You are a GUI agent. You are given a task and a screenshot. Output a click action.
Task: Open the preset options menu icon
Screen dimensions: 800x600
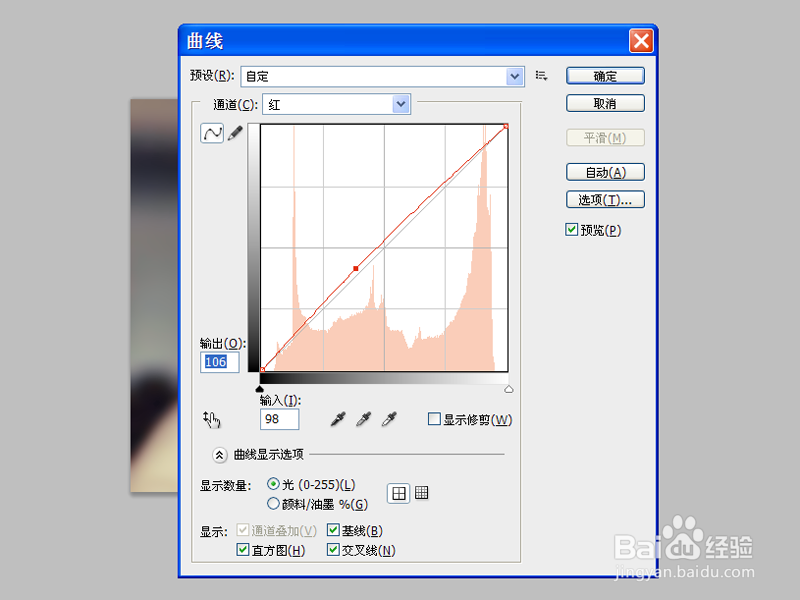pyautogui.click(x=541, y=76)
